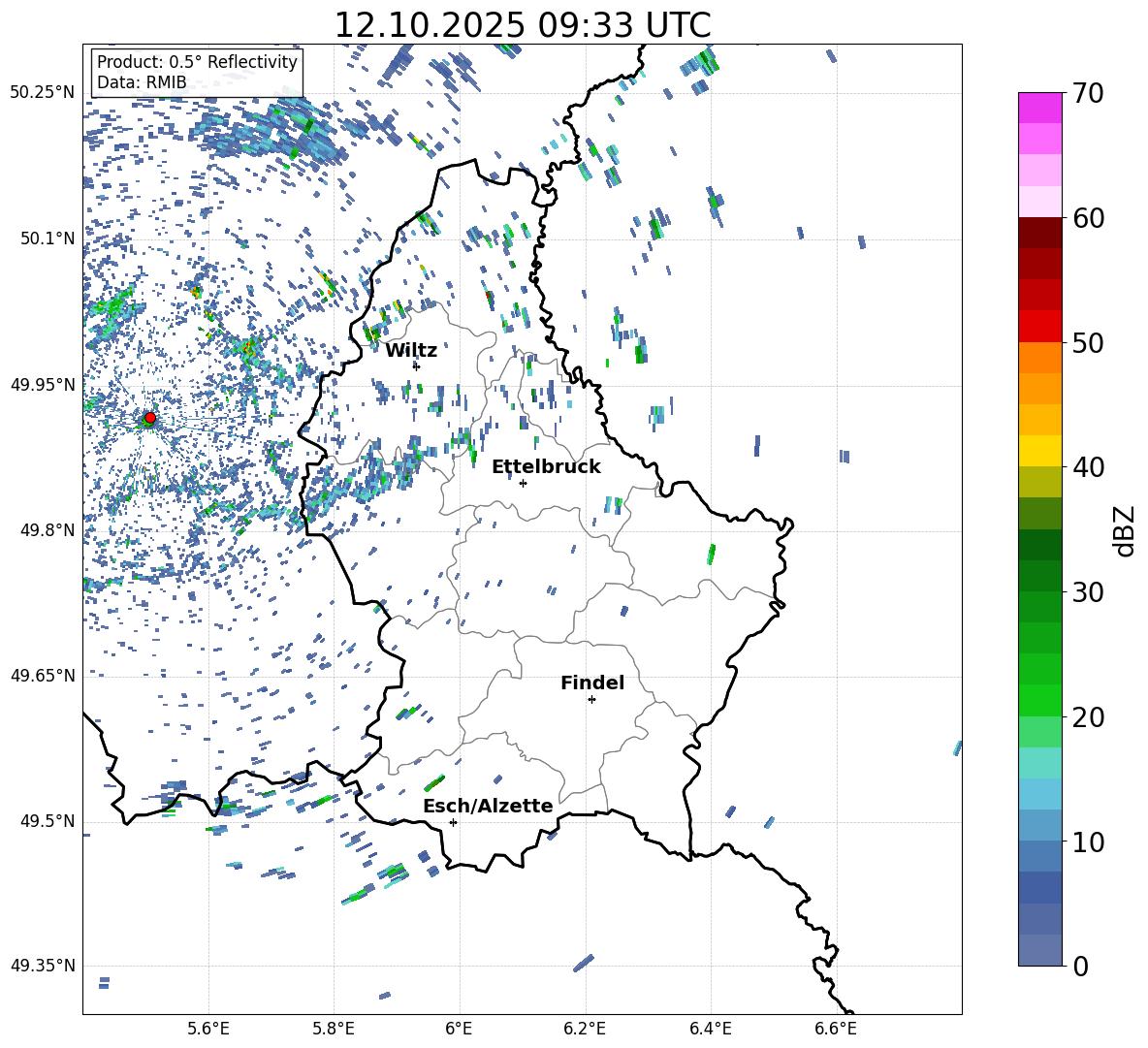
Task: Click the dBZ colorbar axis label
Action: (x=1124, y=530)
